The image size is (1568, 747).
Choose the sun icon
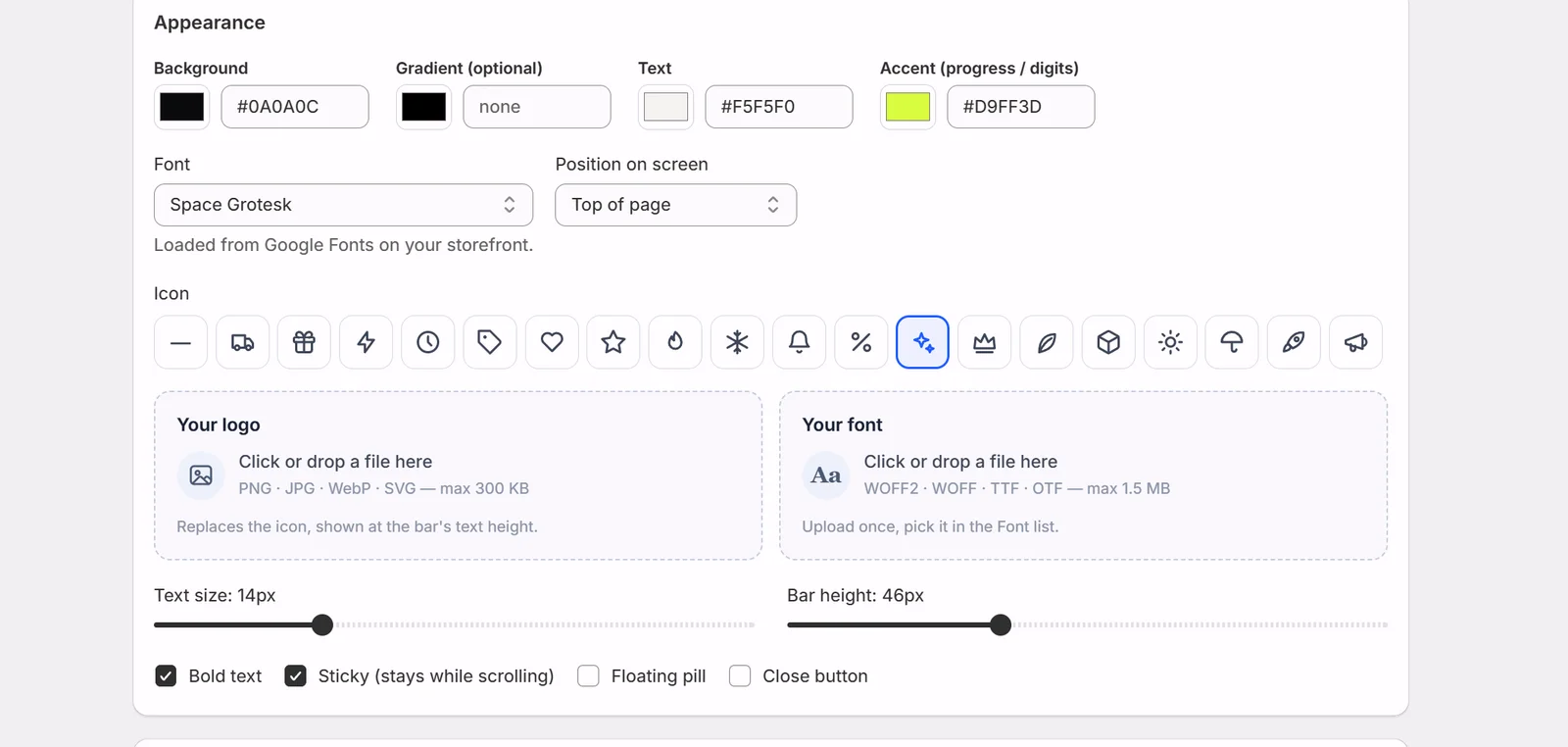(x=1170, y=342)
